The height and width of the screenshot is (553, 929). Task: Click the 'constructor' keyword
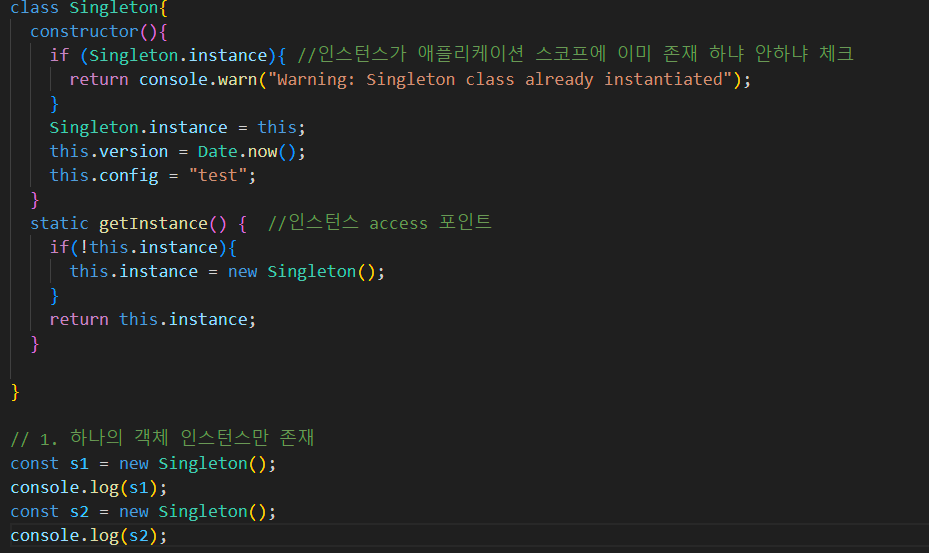(x=84, y=31)
